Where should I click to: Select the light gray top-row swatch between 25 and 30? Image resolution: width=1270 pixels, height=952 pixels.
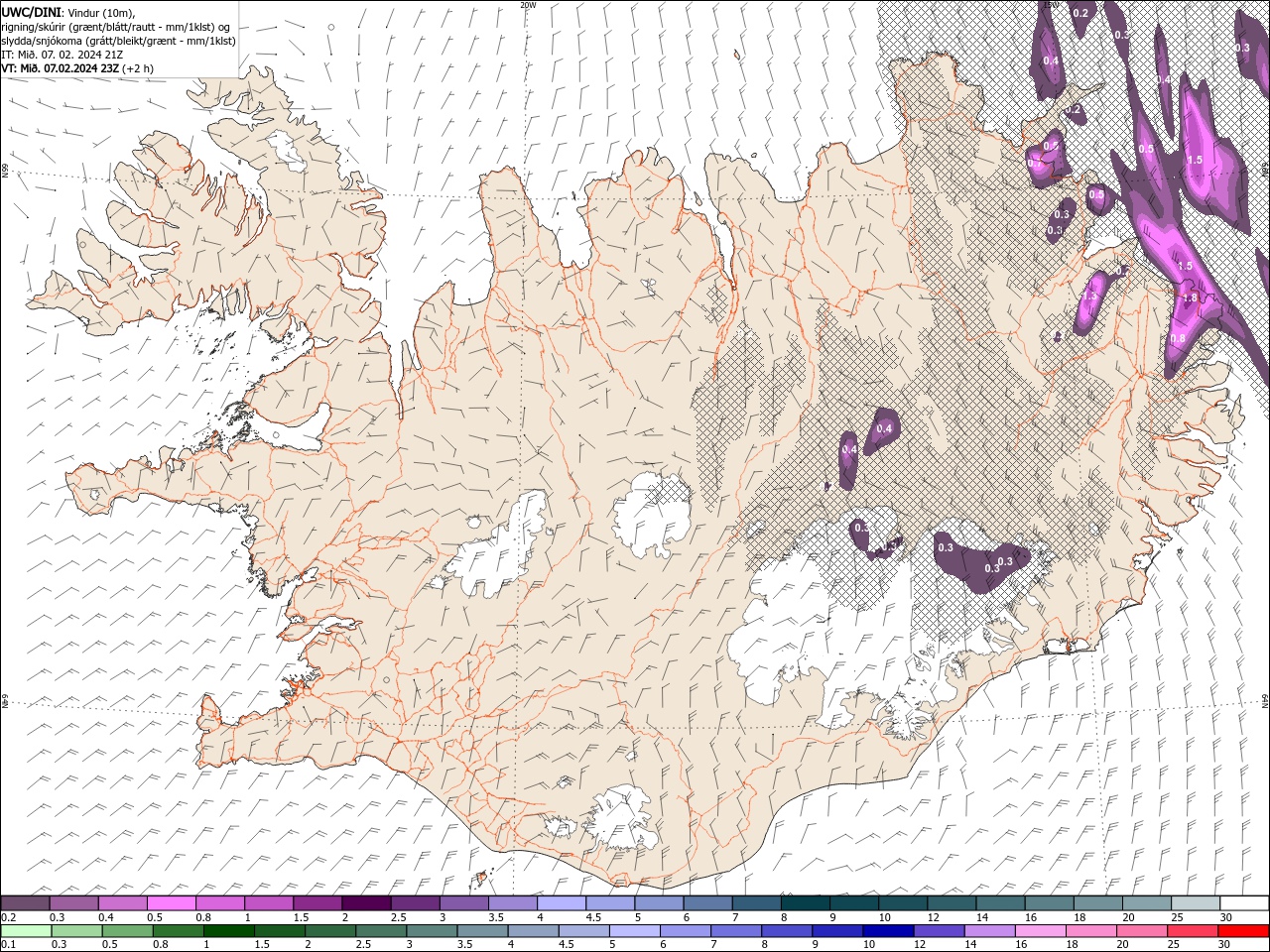(x=1194, y=903)
